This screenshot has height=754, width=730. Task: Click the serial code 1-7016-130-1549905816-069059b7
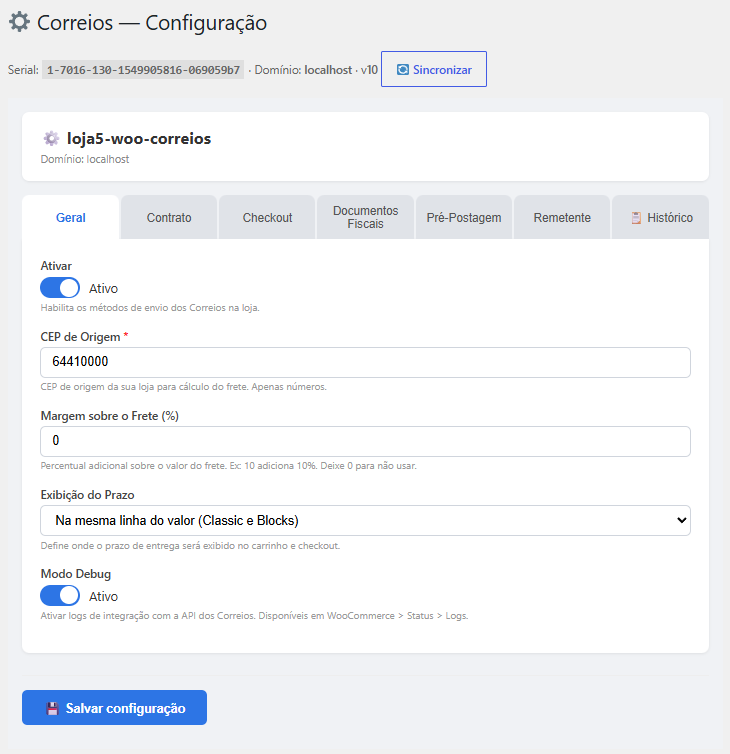pos(143,70)
